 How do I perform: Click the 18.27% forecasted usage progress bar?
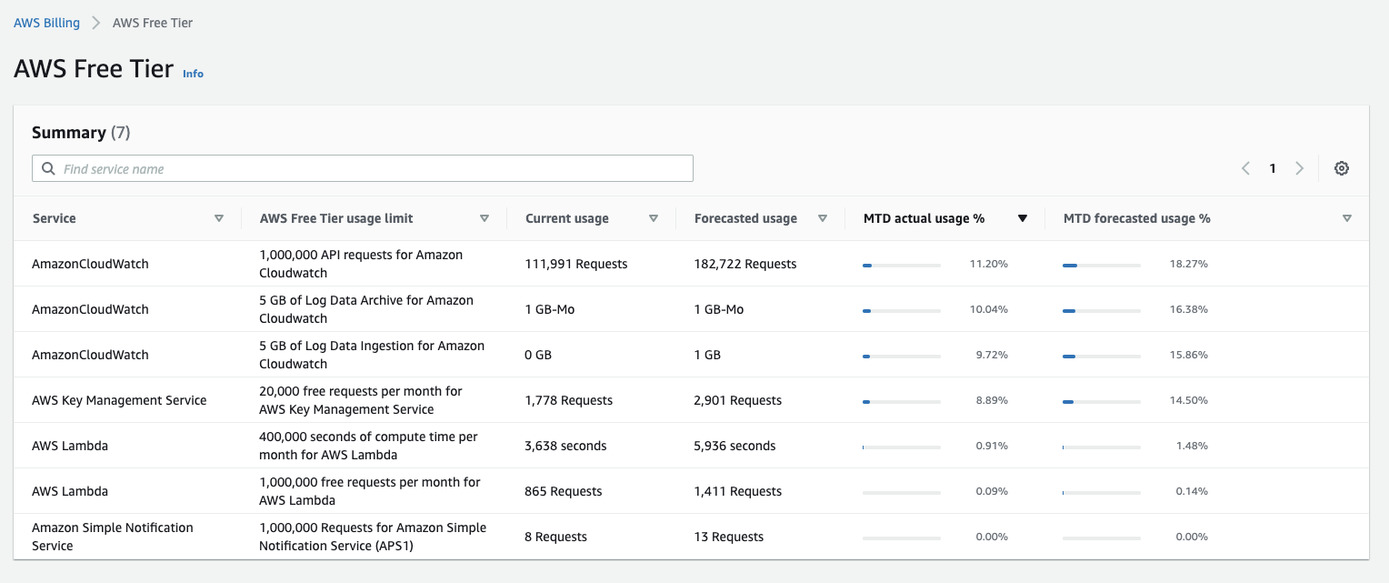(x=1101, y=265)
